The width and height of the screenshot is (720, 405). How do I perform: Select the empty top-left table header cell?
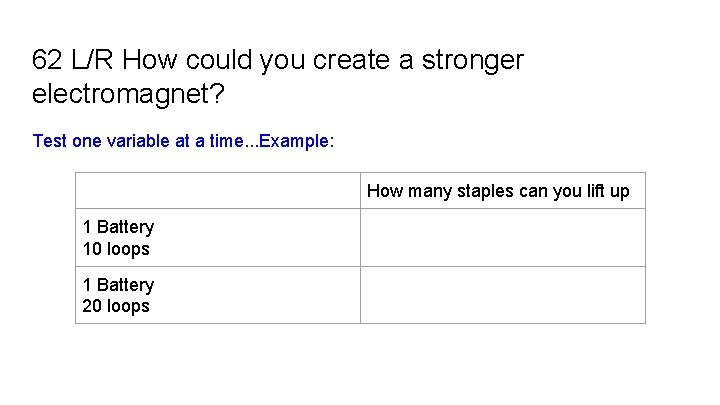click(x=217, y=191)
